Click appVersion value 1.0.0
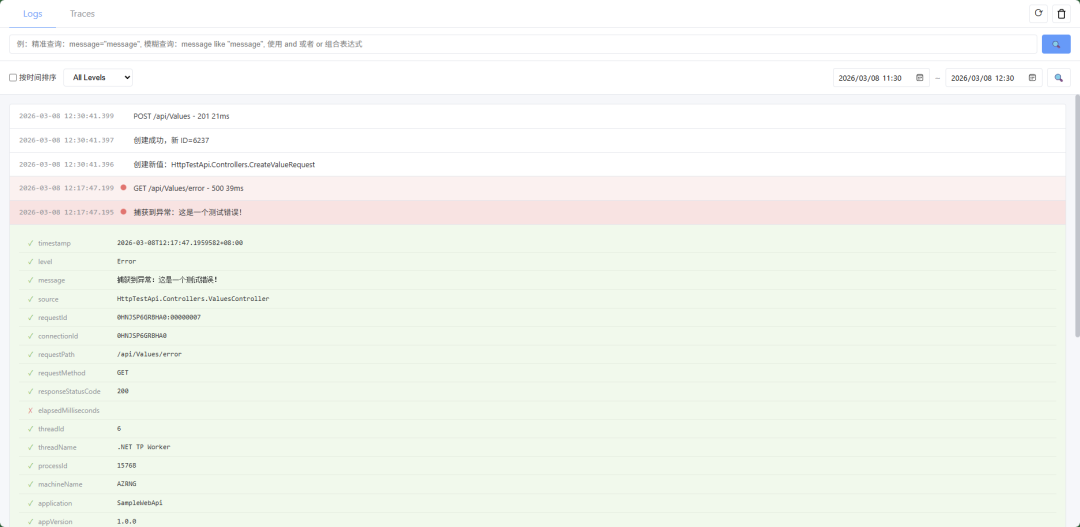The height and width of the screenshot is (527, 1080). [127, 521]
